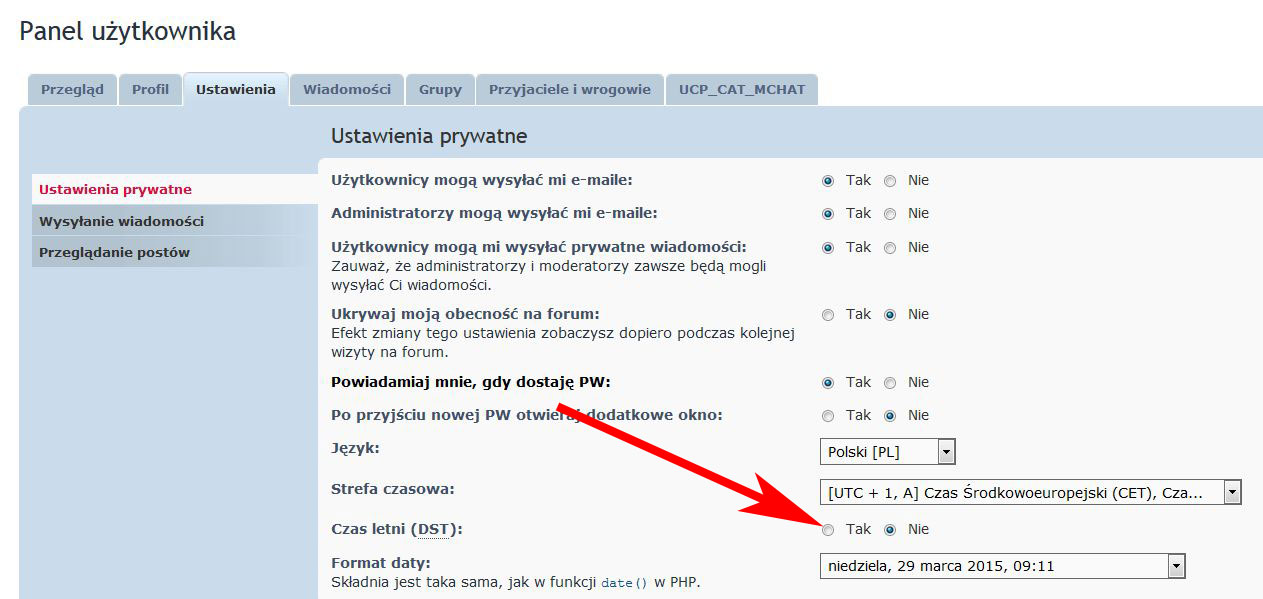The image size is (1263, 599).
Task: Open Przyjaciele i wrogowie tab
Action: coord(570,89)
